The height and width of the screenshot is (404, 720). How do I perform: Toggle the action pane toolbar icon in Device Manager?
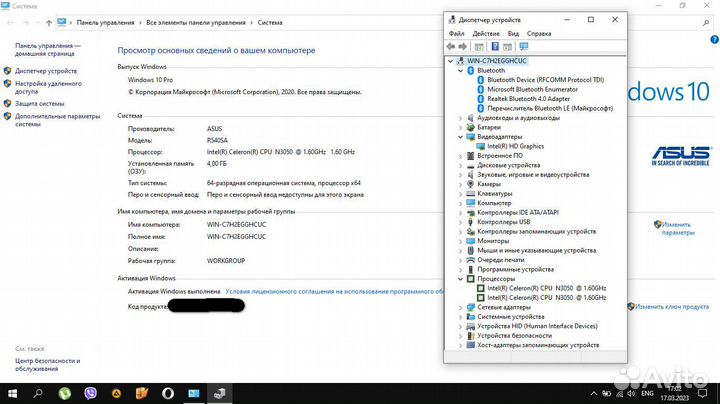point(507,46)
